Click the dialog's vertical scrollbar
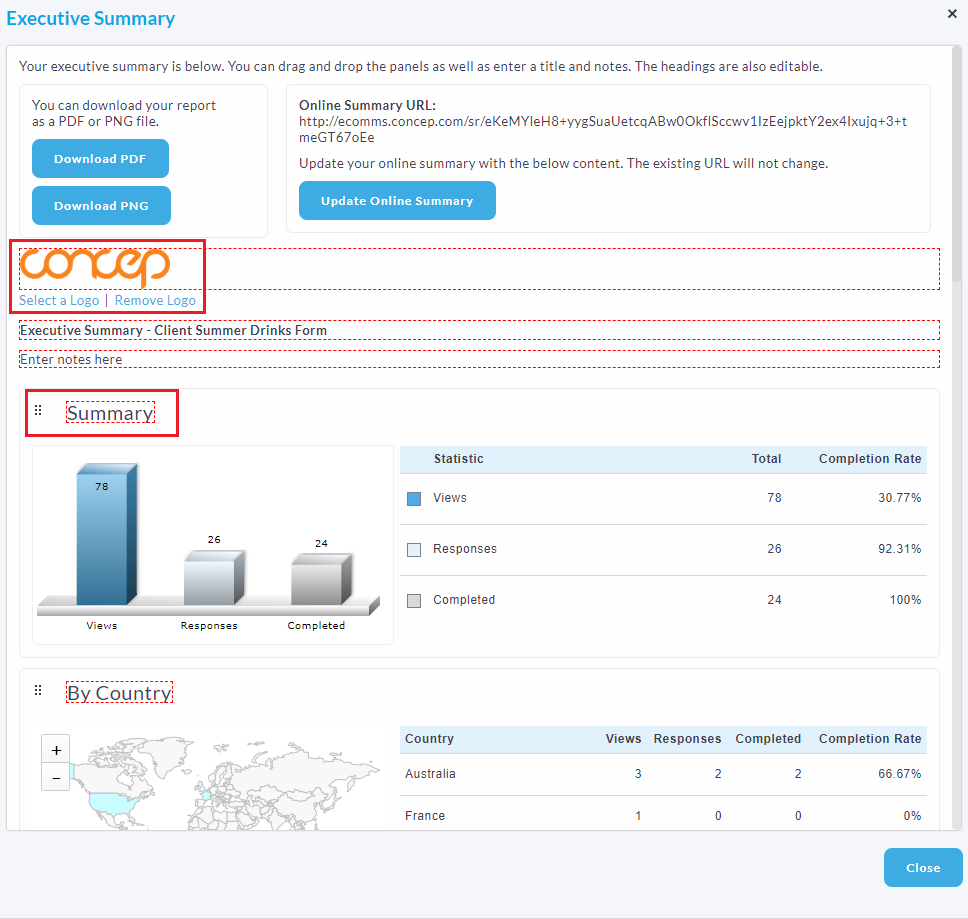This screenshot has width=968, height=919. 957,164
